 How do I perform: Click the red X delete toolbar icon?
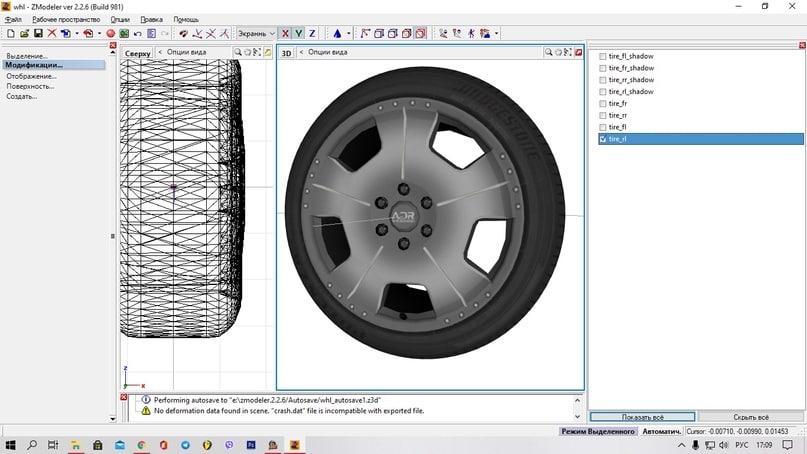(52, 33)
